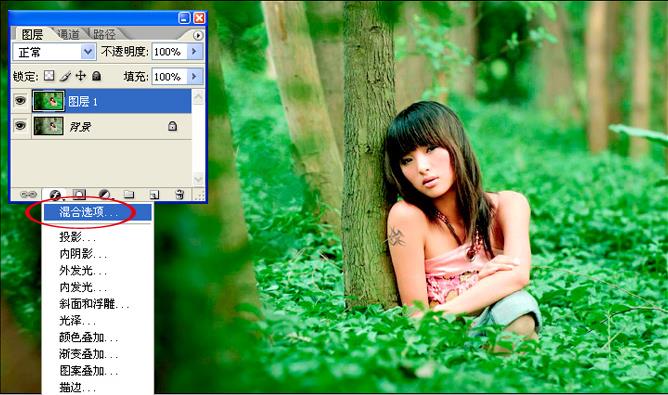Toggle lock position move icon
Image resolution: width=668 pixels, height=395 pixels.
point(81,76)
